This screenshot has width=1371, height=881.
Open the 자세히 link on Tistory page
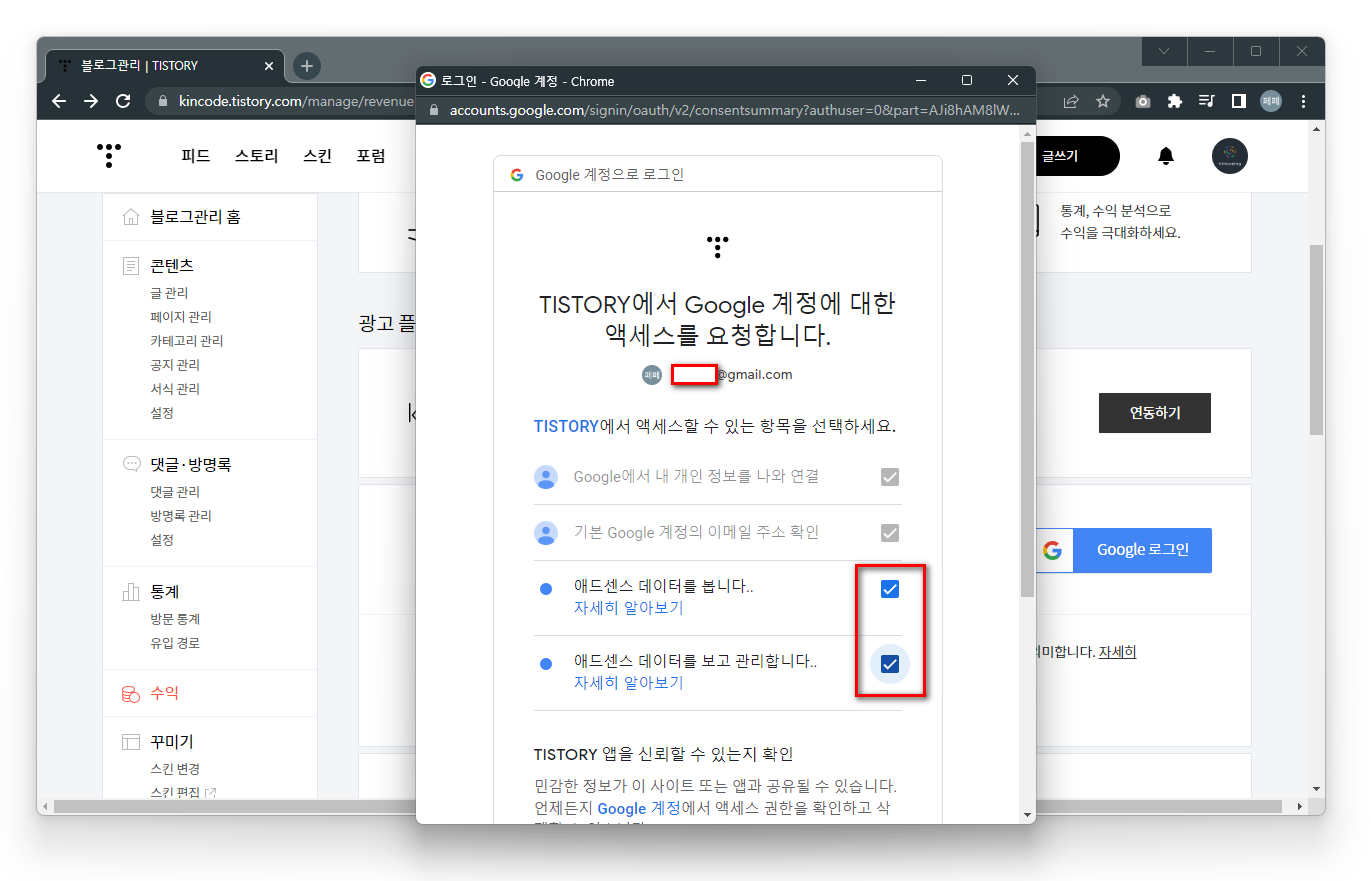point(1117,652)
